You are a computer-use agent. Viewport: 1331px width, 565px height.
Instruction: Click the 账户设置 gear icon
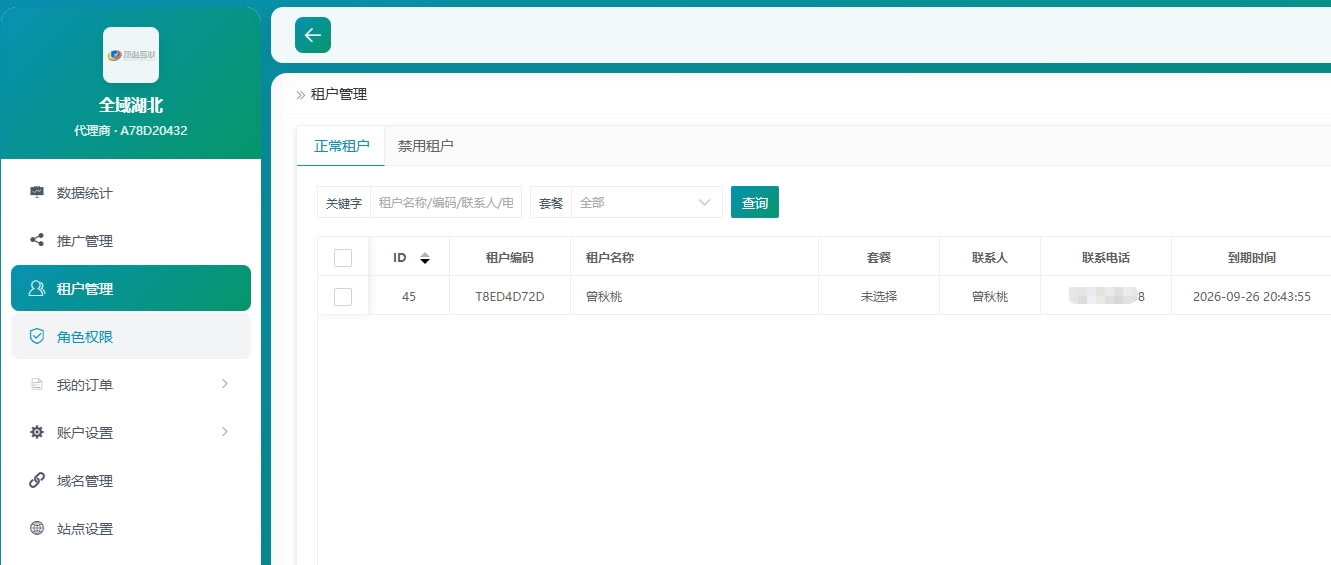(x=37, y=432)
